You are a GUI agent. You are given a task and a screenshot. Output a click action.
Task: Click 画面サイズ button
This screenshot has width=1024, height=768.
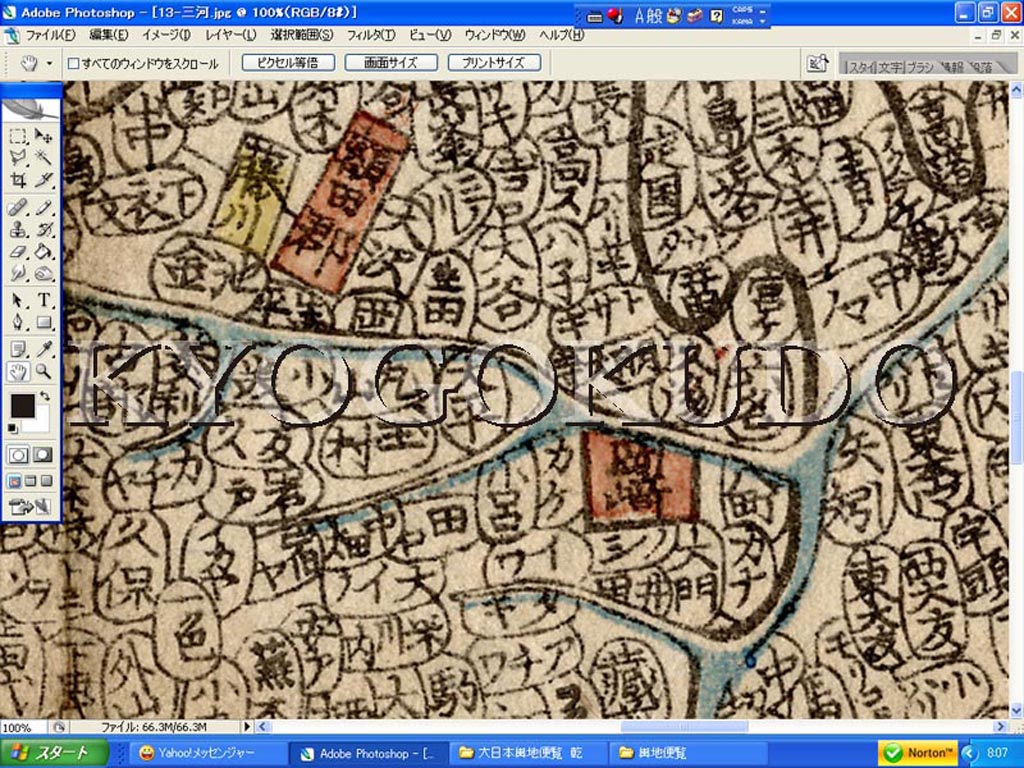point(391,63)
